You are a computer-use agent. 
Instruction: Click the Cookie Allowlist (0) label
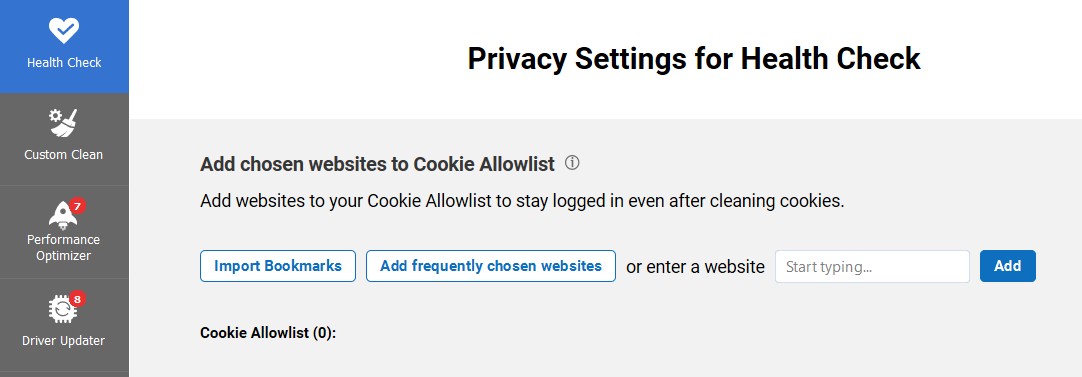point(268,333)
